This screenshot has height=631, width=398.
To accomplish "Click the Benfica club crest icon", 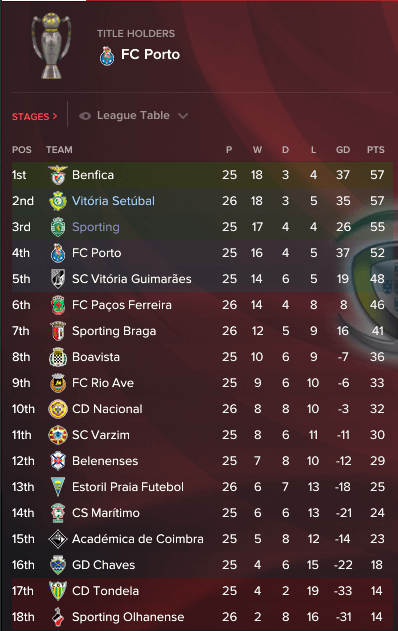I will [x=58, y=175].
